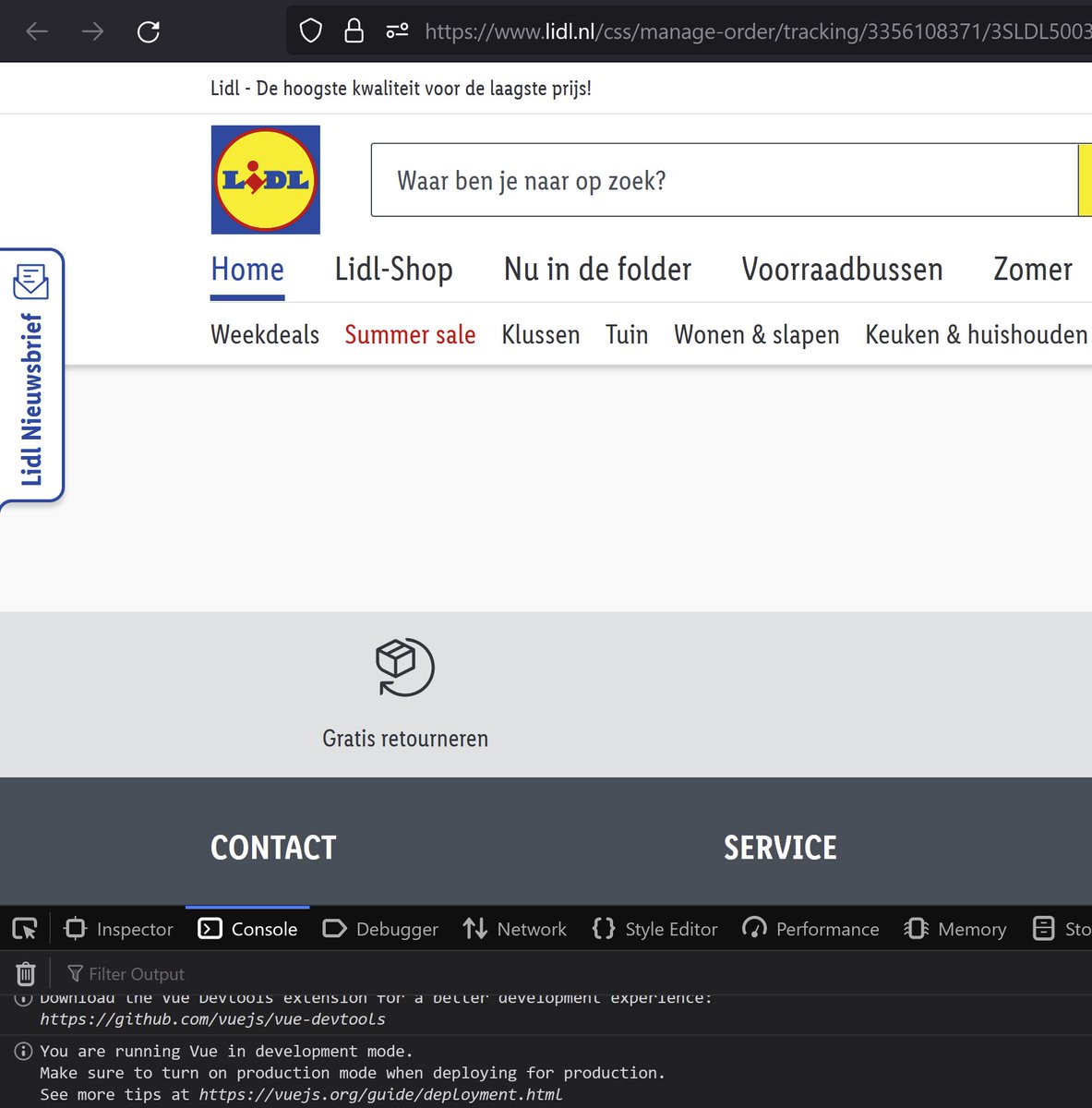Activate the element picker tool in DevTools
Screen dimensions: 1092x1108
(x=25, y=929)
